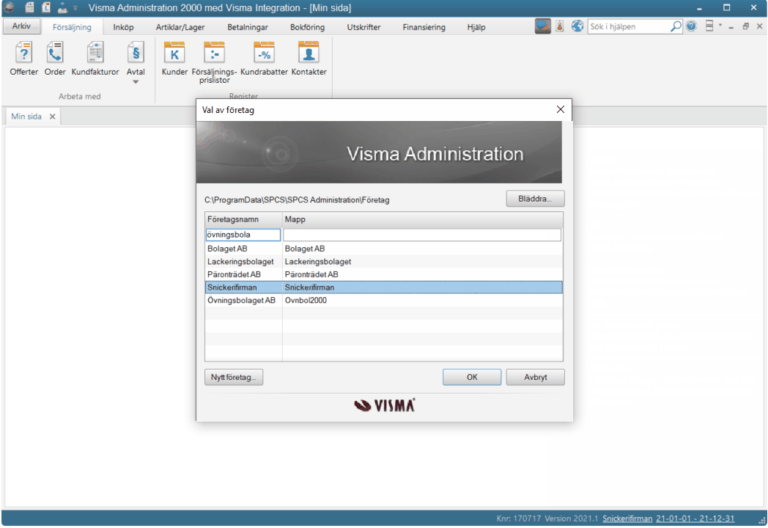Select the Lackeringsbolaget company row

point(384,262)
